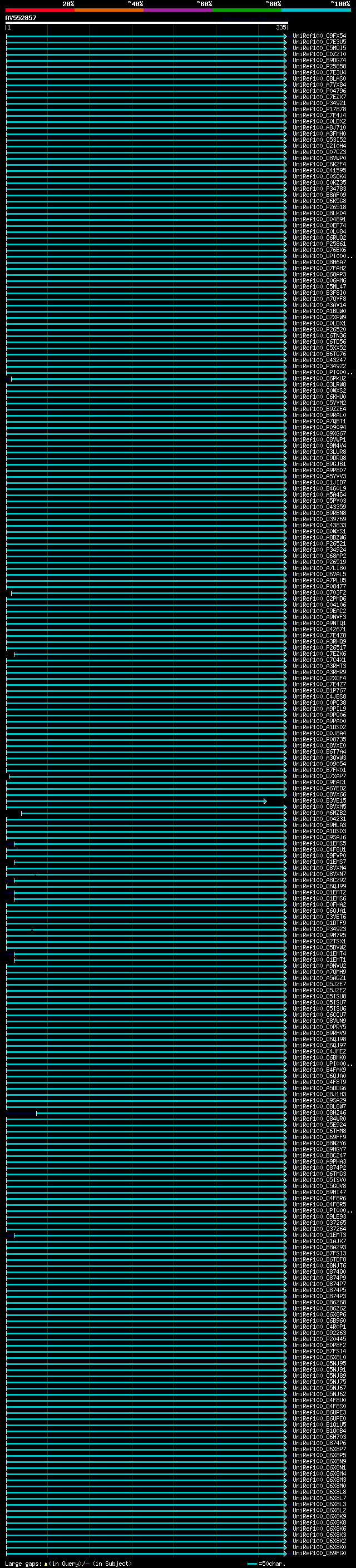Open the UniRef100_B8C247 entry
This screenshot has height=1568, width=356.
[319, 1155]
